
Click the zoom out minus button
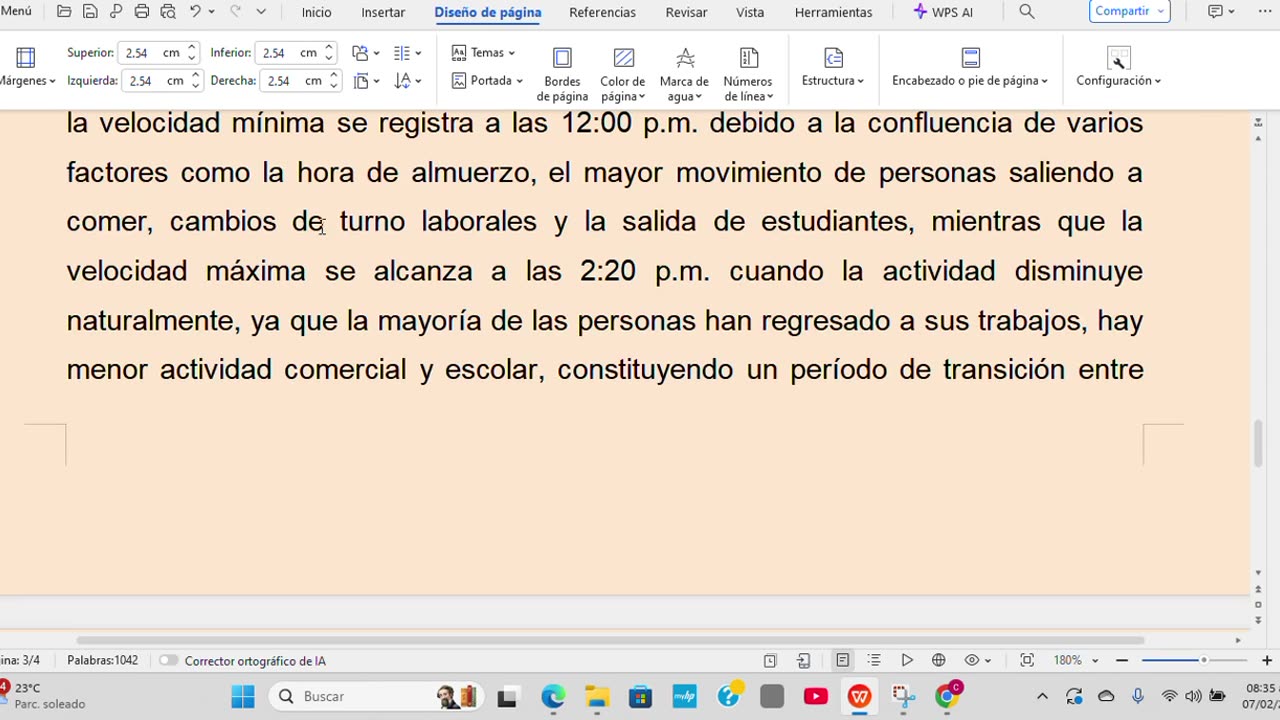1122,660
